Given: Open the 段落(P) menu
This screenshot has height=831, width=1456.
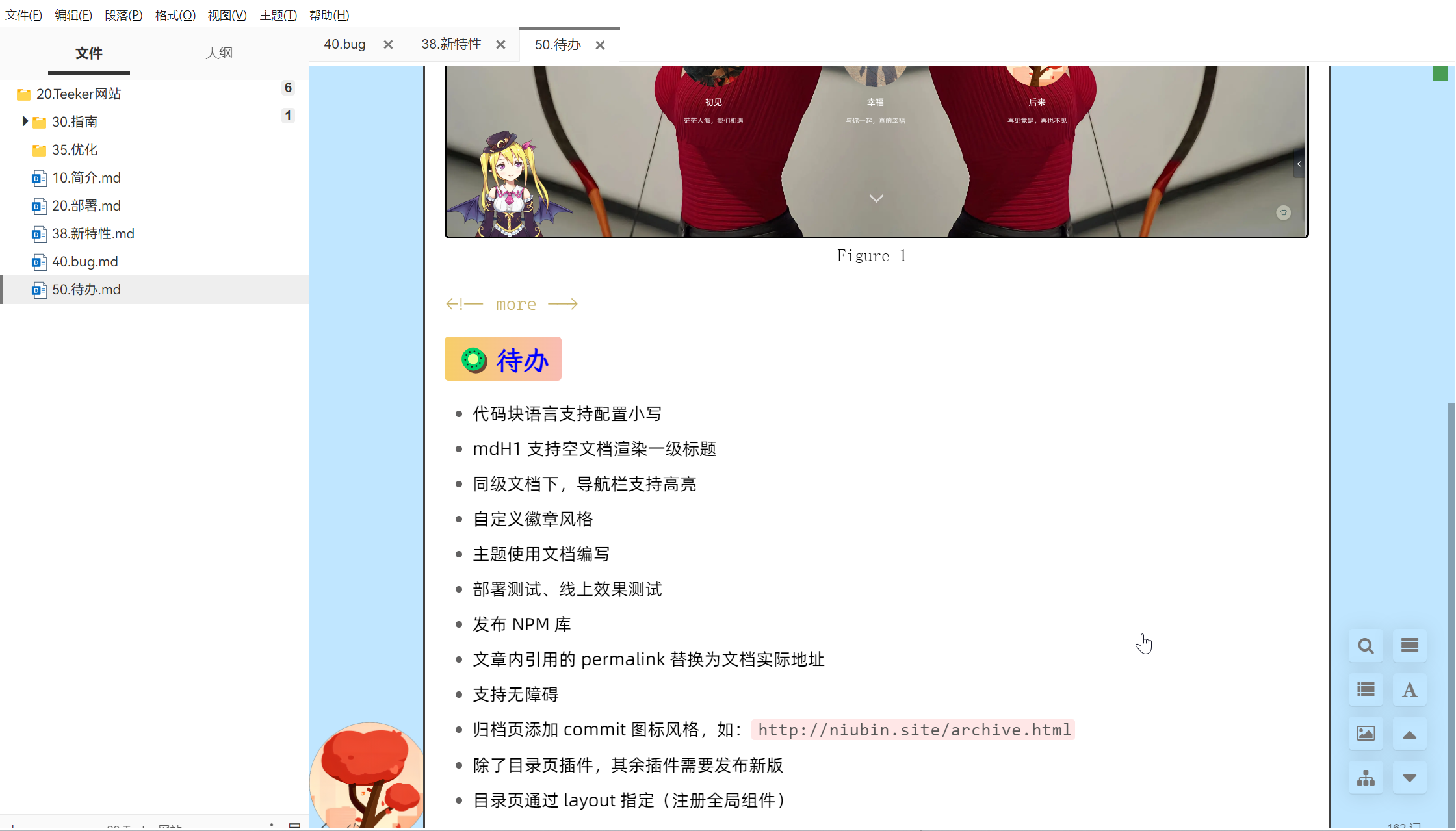Looking at the screenshot, I should point(123,15).
